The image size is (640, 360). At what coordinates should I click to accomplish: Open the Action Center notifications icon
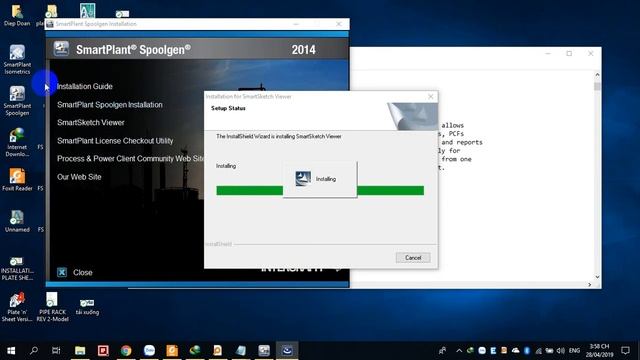click(625, 351)
